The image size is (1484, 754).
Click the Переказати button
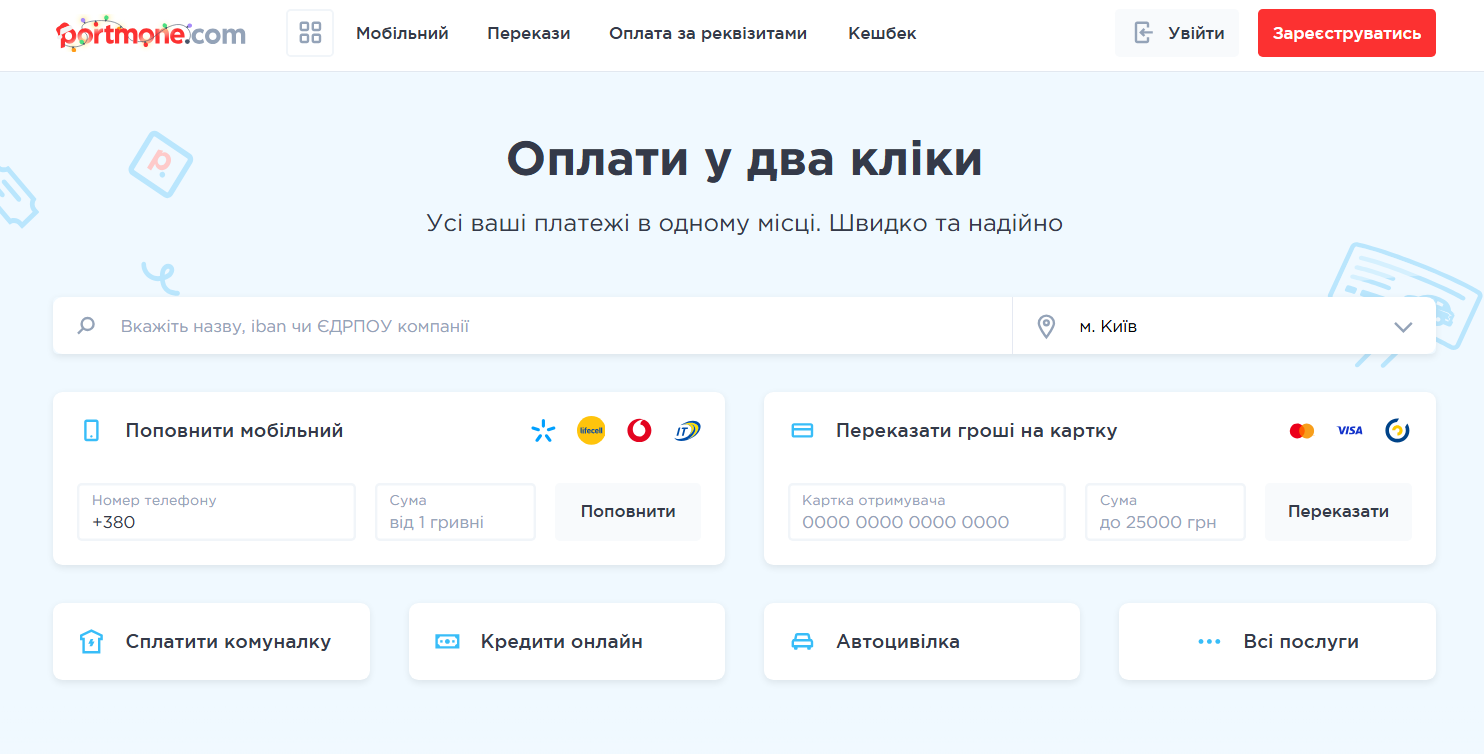click(x=1338, y=512)
